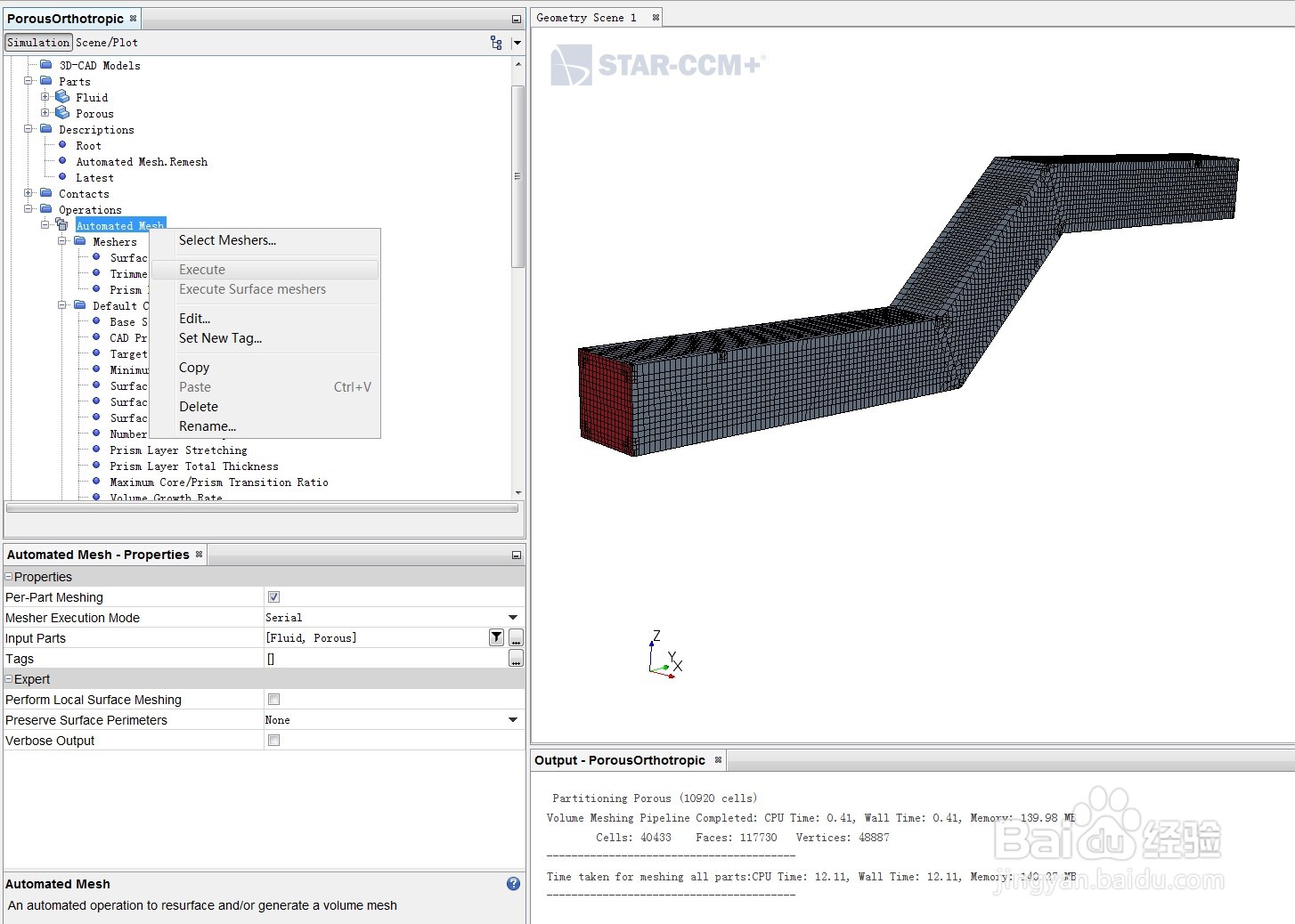The image size is (1295, 924).
Task: Select Maximum Core/Prism Transition Ratio item
Action: pyautogui.click(x=219, y=482)
